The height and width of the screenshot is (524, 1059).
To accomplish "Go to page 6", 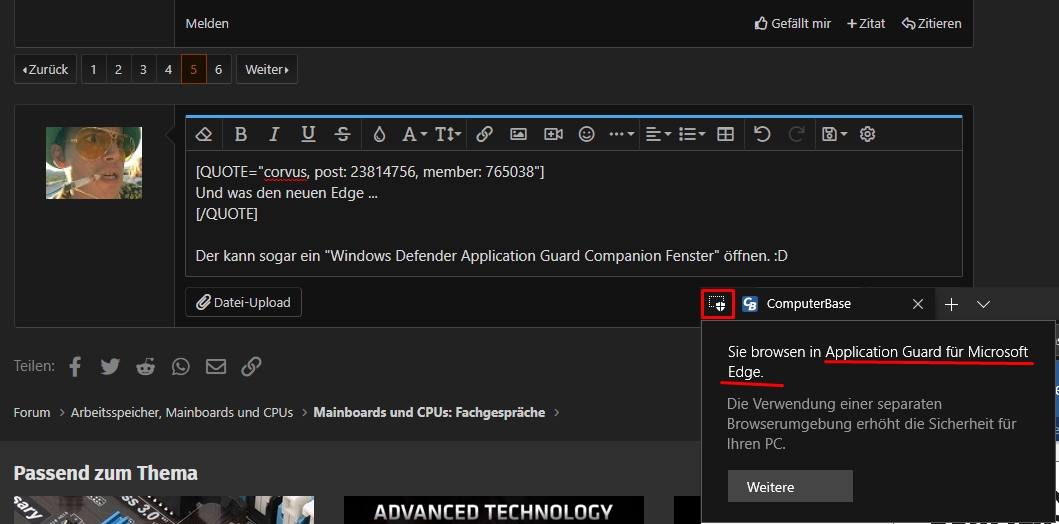I will tap(218, 69).
